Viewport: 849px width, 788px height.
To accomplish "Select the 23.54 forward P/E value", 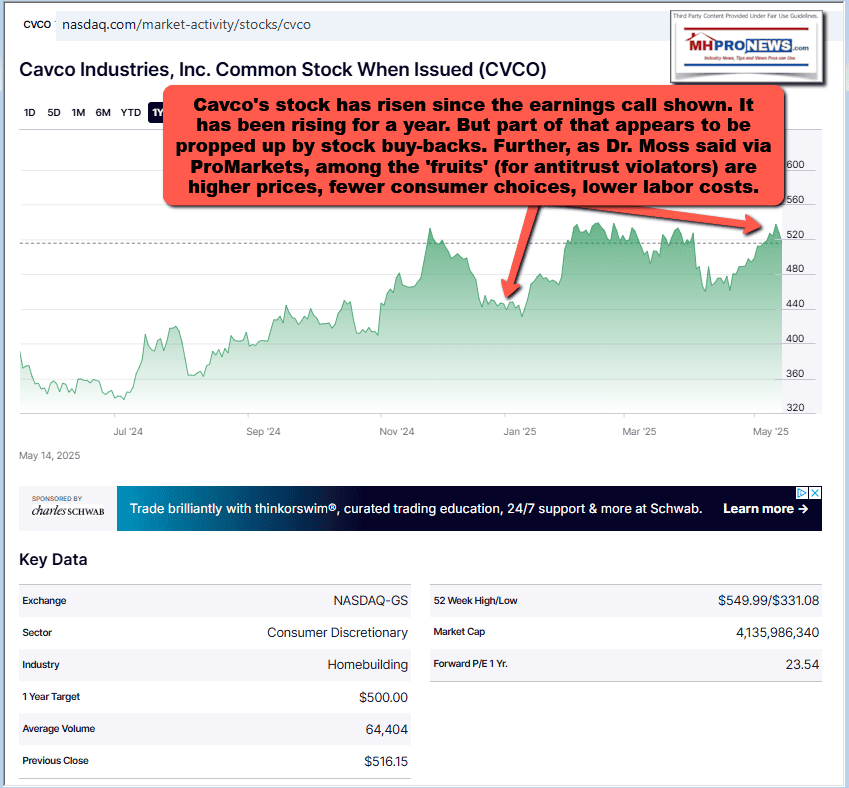I will pyautogui.click(x=802, y=665).
